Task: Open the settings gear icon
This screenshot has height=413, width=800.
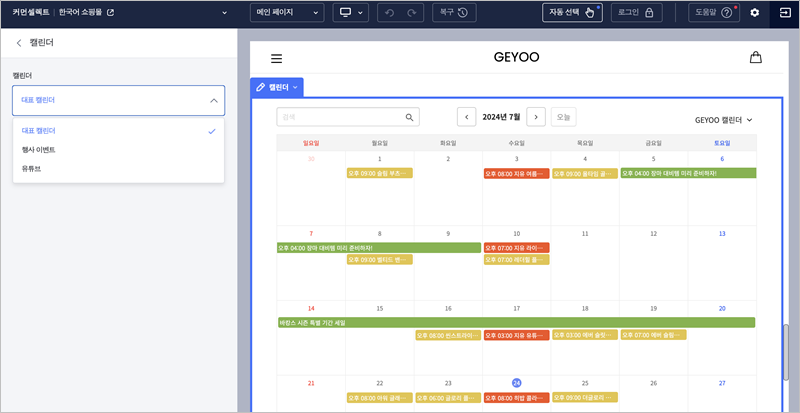Action: click(x=755, y=13)
